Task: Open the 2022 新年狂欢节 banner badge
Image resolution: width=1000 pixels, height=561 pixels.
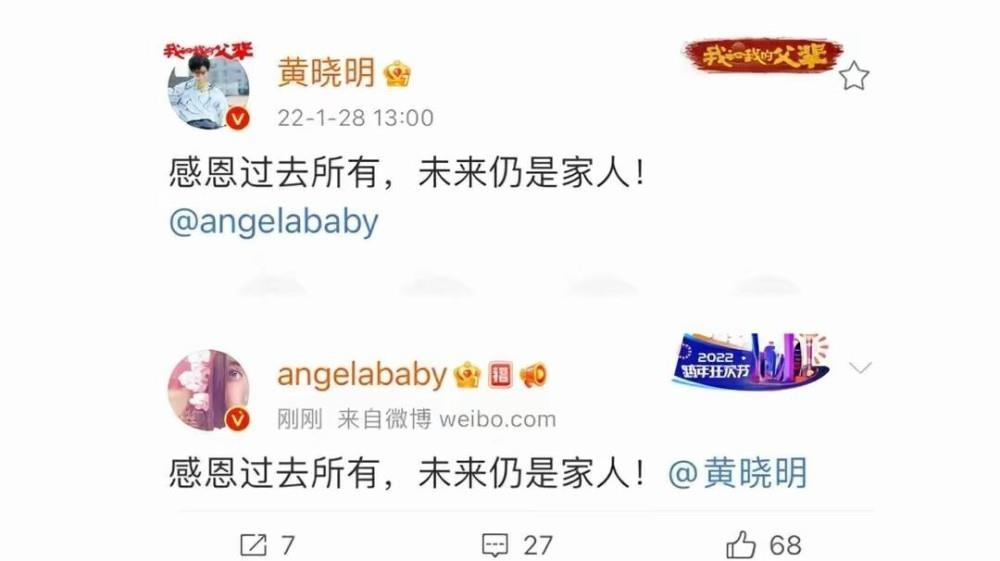Action: pyautogui.click(x=751, y=361)
